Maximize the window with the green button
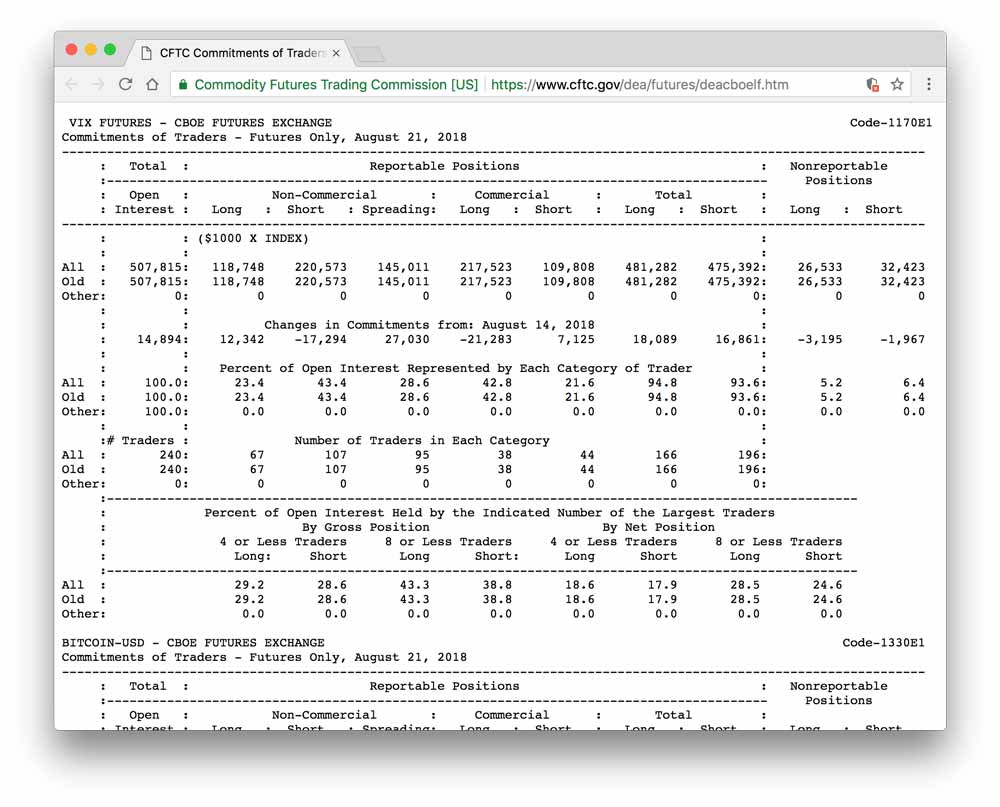Viewport: 1000px width, 807px height. [110, 50]
